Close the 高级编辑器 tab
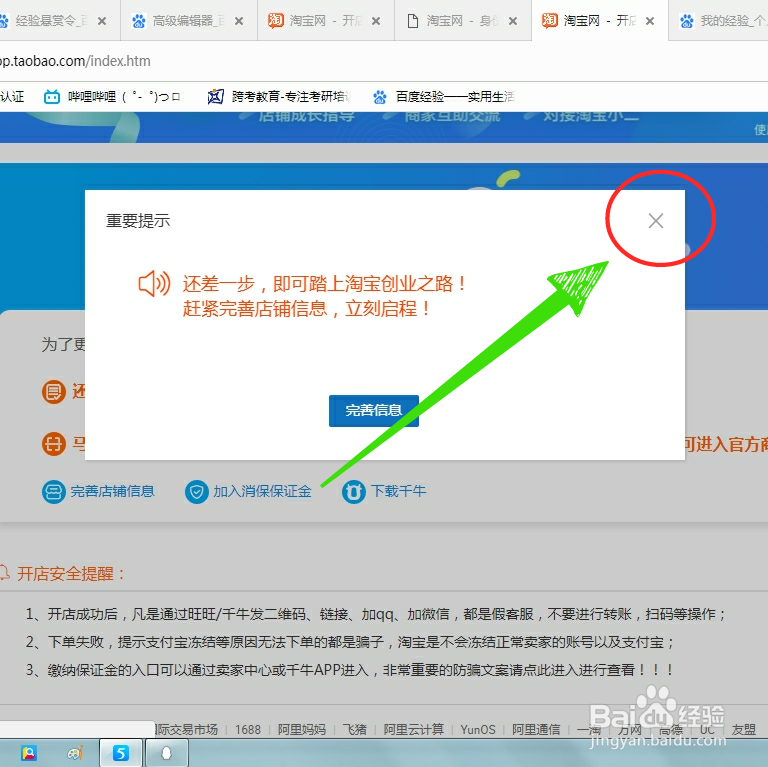 (x=239, y=21)
